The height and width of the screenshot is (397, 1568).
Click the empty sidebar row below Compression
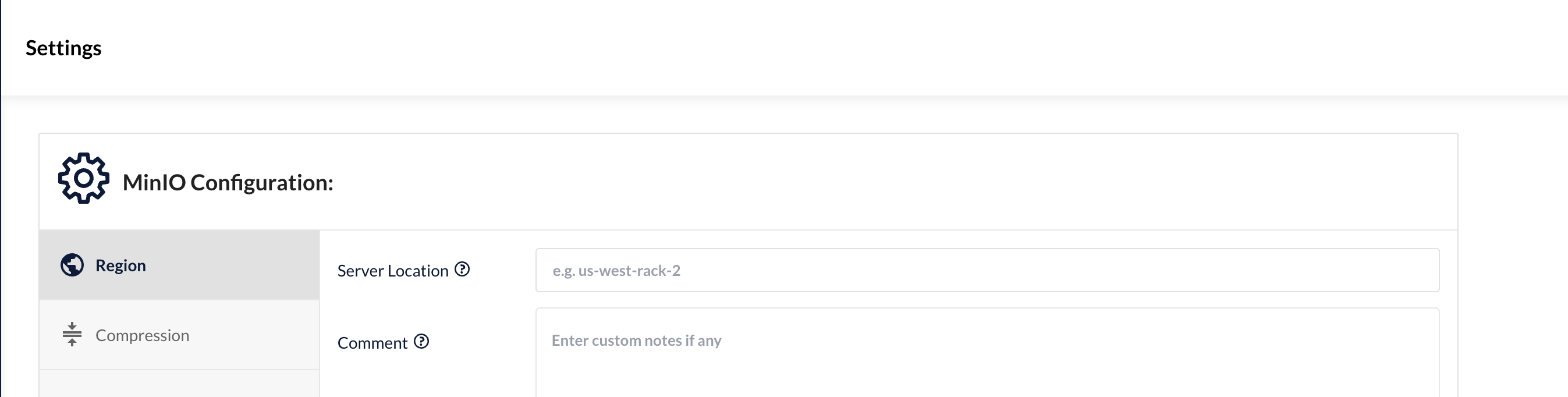(179, 384)
